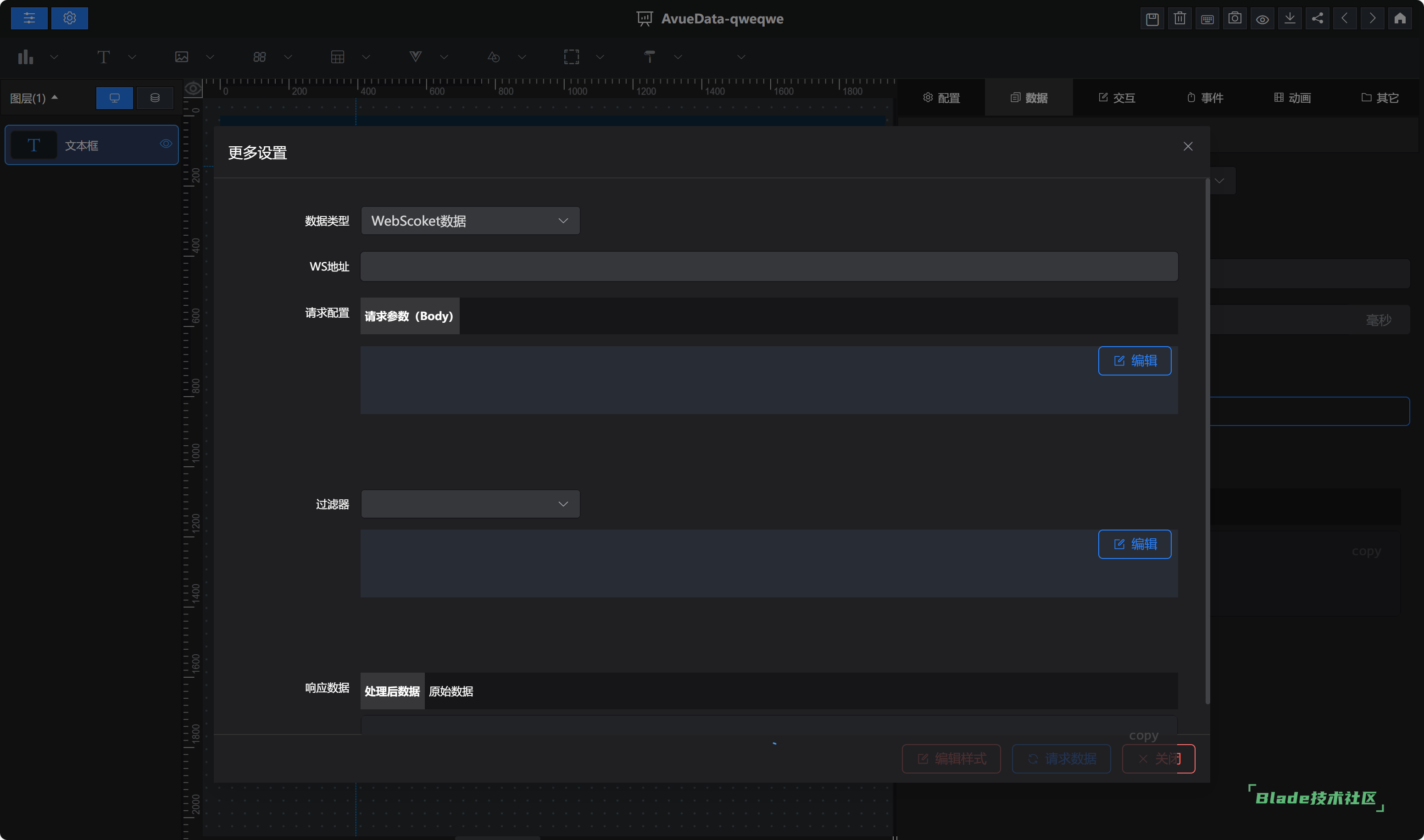The image size is (1424, 840).
Task: Open the 数据类型 WebScoket数据 dropdown
Action: 471,221
